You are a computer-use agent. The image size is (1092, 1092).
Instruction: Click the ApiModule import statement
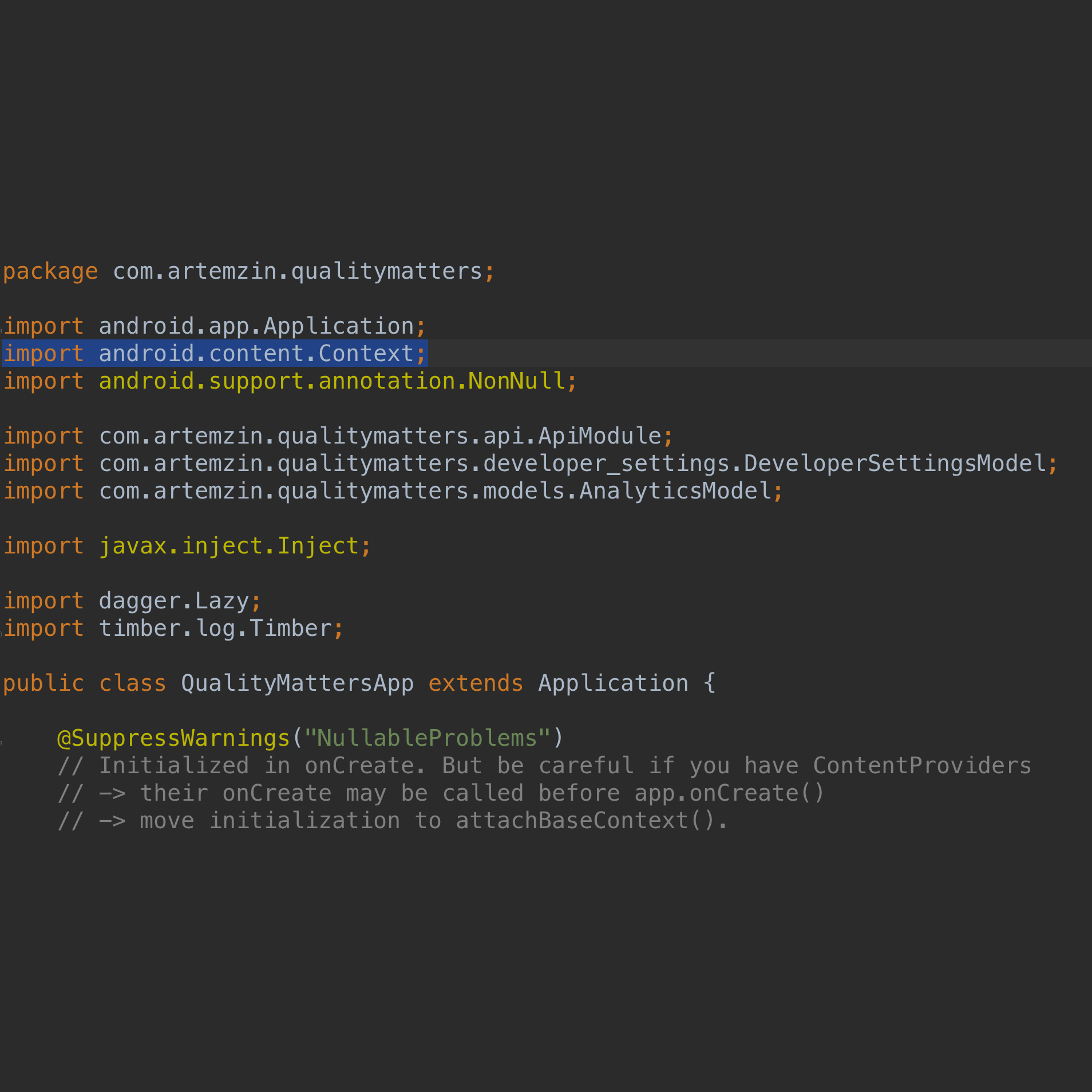338,435
